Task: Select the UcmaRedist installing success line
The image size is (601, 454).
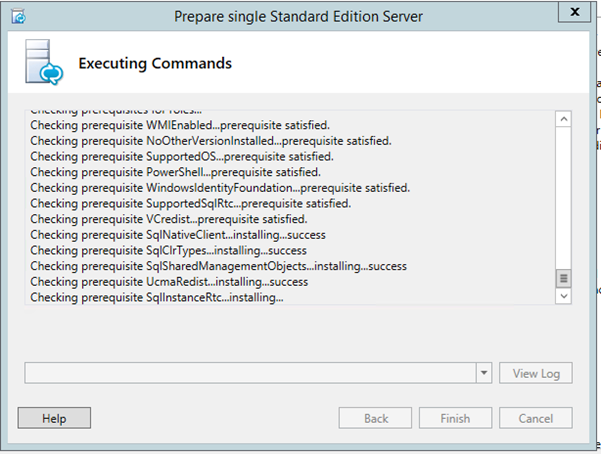Action: tap(169, 282)
